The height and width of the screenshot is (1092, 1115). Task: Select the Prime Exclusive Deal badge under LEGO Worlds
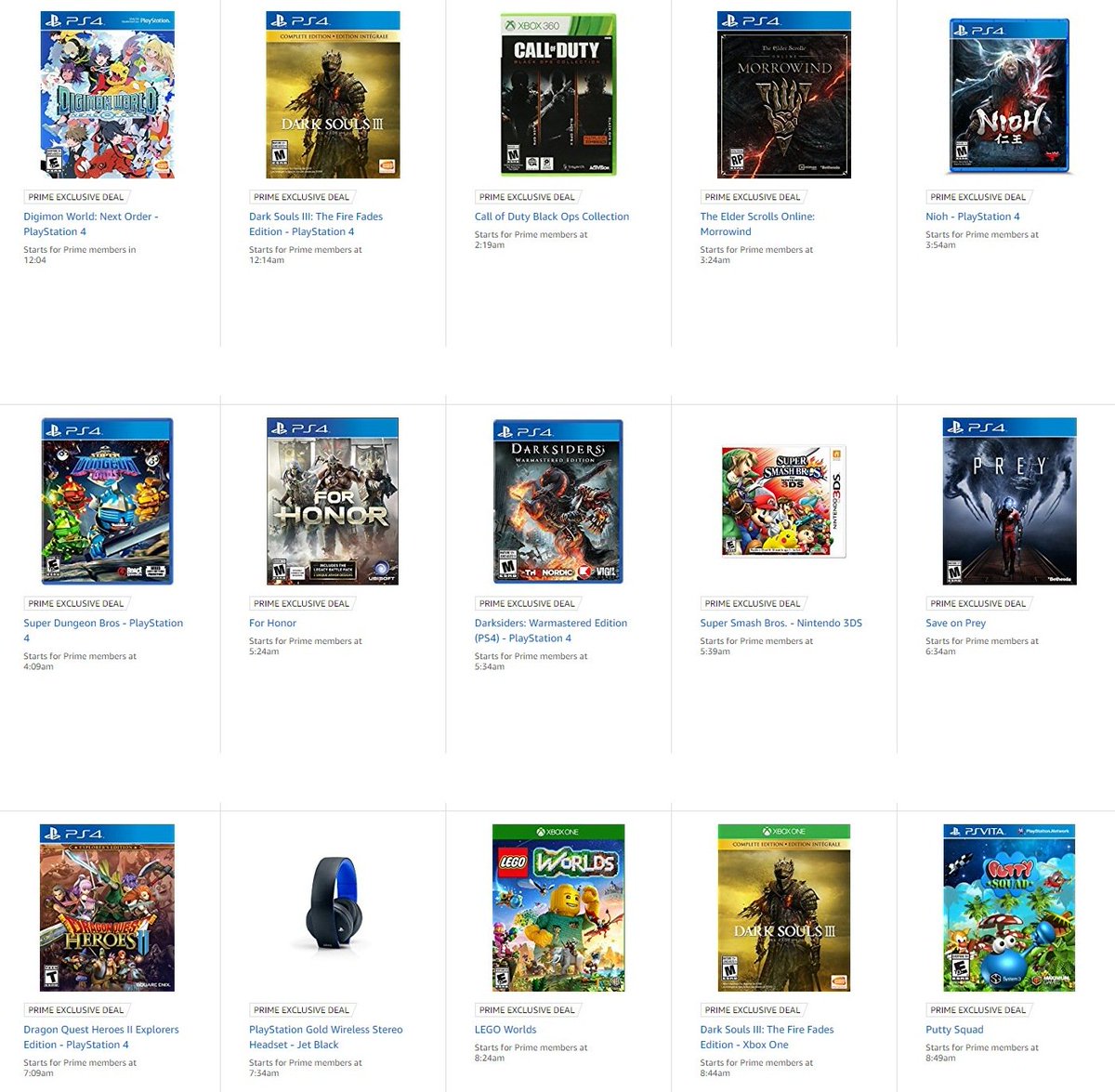pyautogui.click(x=528, y=1009)
